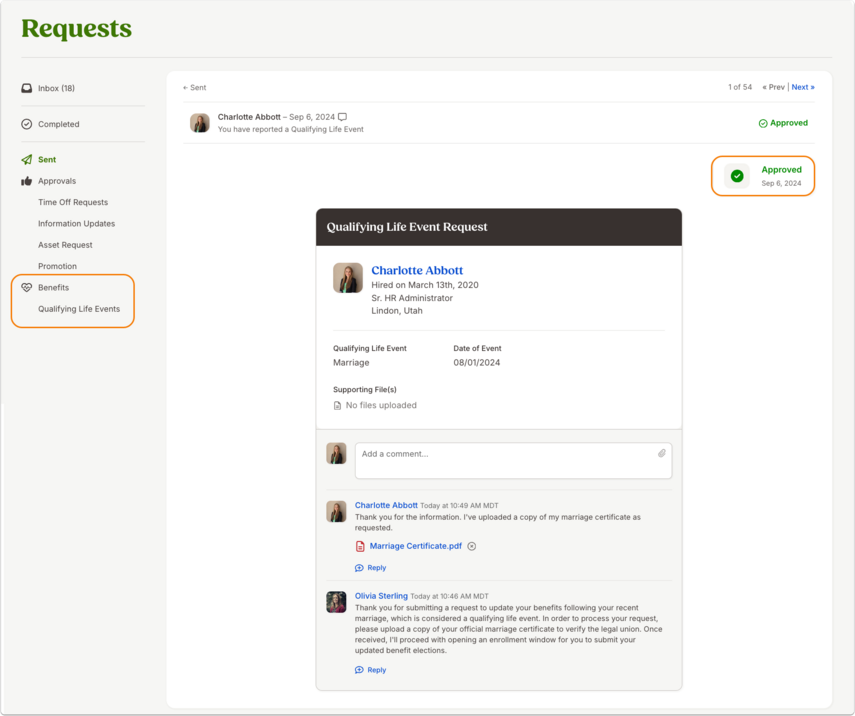The image size is (855, 716).
Task: Click the Approvals thumbs-up icon
Action: 26,181
